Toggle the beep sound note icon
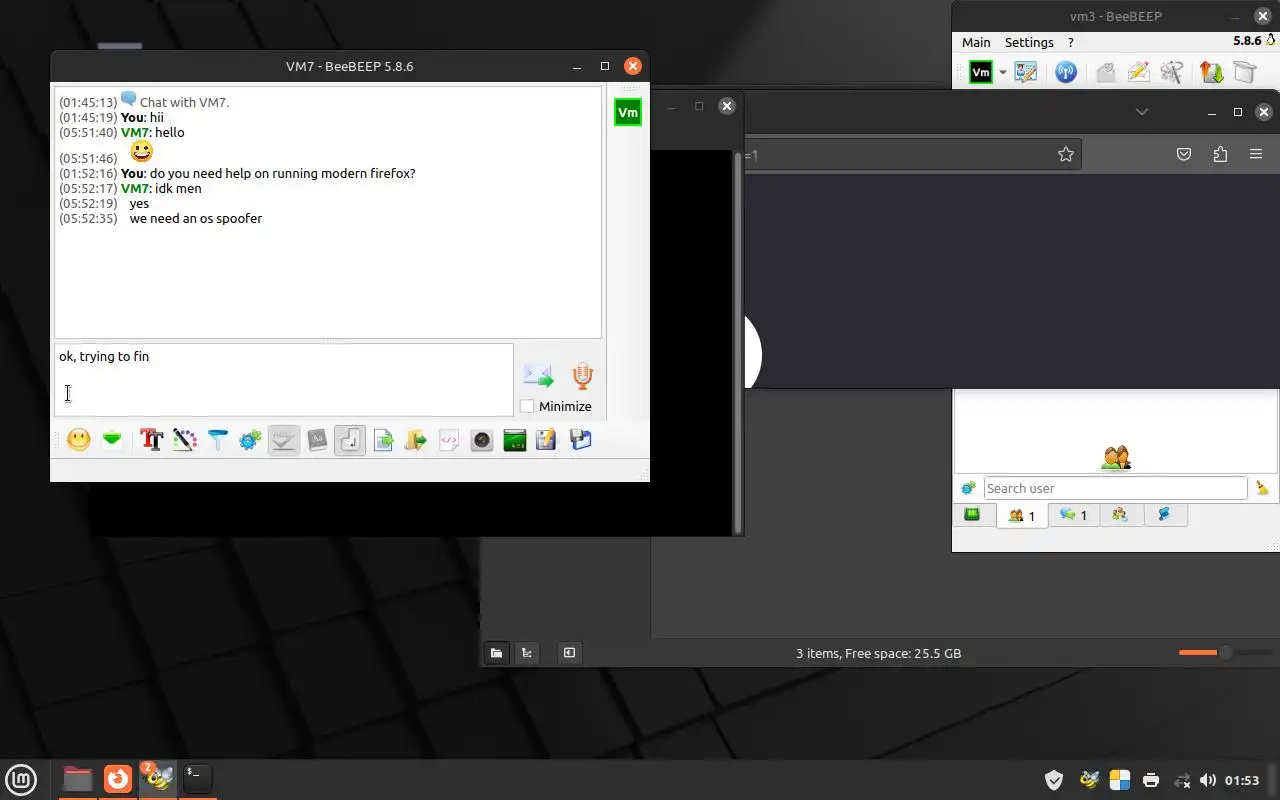1280x800 pixels. tap(350, 440)
